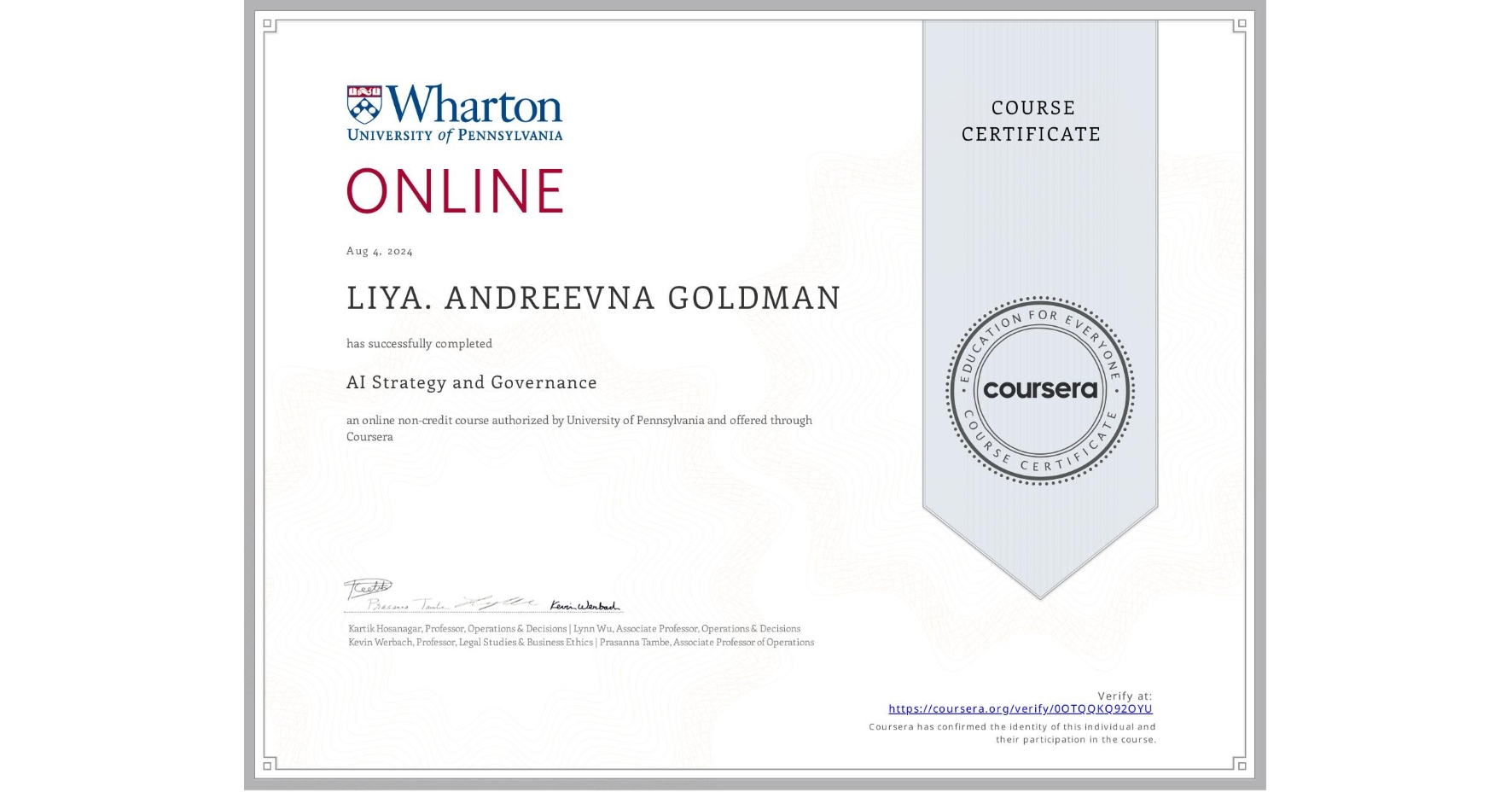
Task: Open the coursera.org verification link
Action: [1021, 708]
